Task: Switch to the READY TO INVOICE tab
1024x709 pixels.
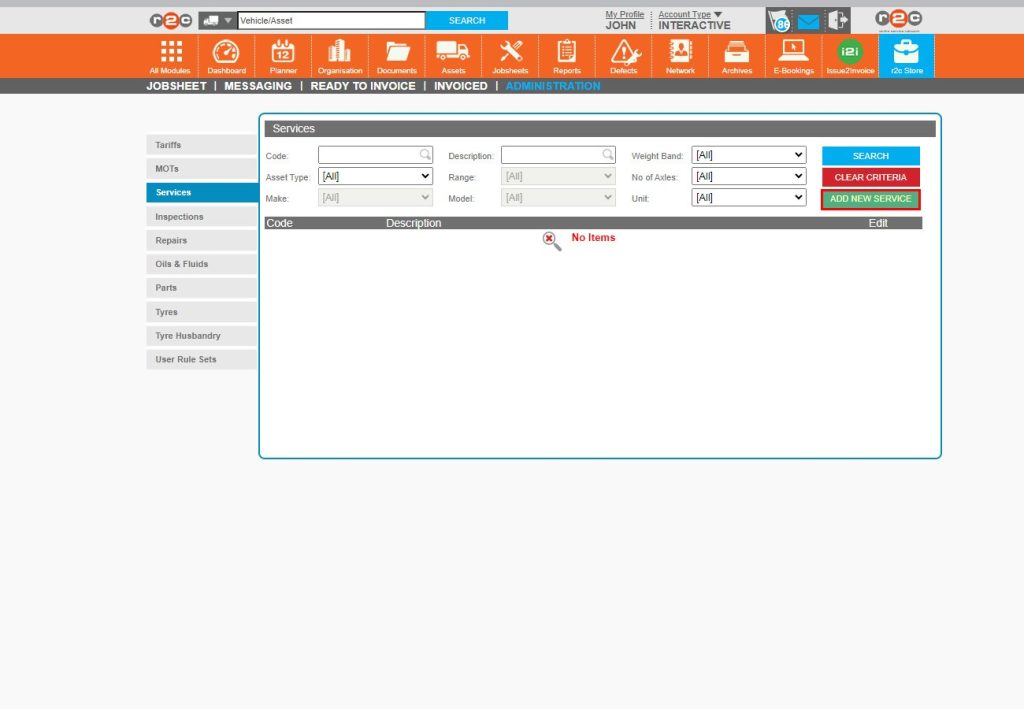Action: (363, 86)
